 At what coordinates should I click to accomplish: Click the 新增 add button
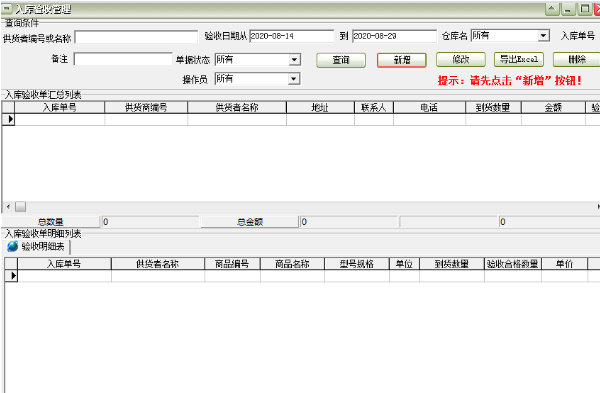[402, 60]
